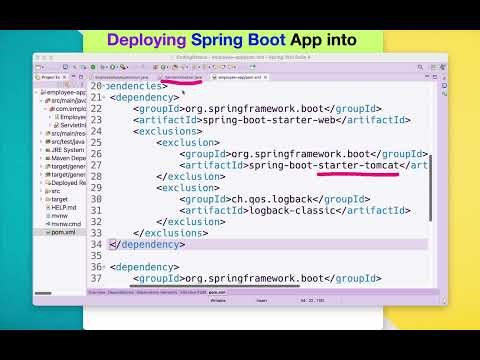Click the Project Explorer horizontal scrollbar
This screenshot has height=360, width=480.
pyautogui.click(x=43, y=293)
